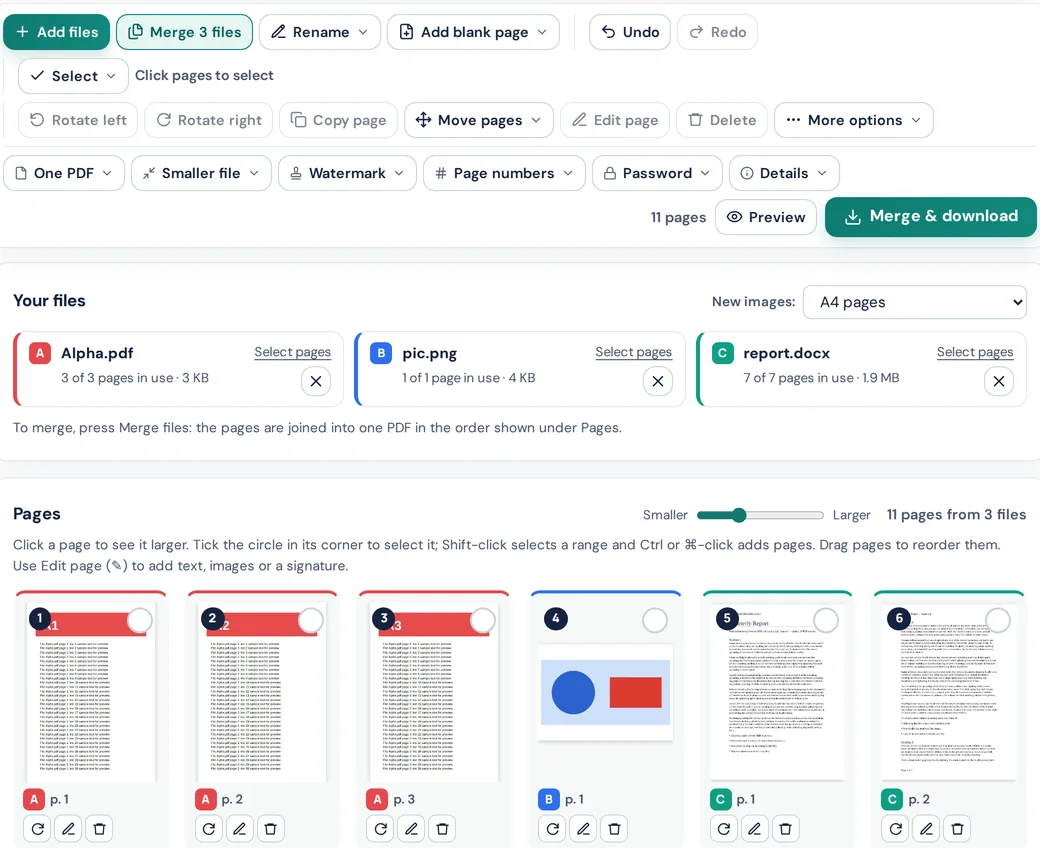Select page 5 with its corner circle

826,621
